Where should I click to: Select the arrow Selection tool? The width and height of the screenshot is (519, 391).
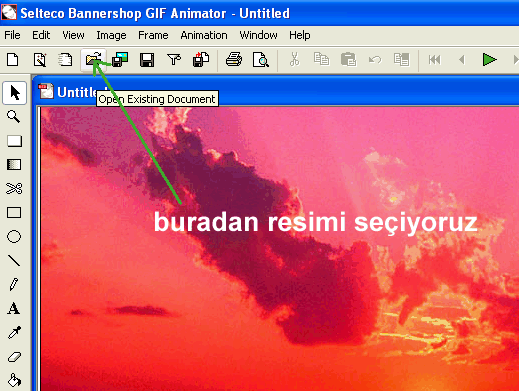pyautogui.click(x=14, y=93)
